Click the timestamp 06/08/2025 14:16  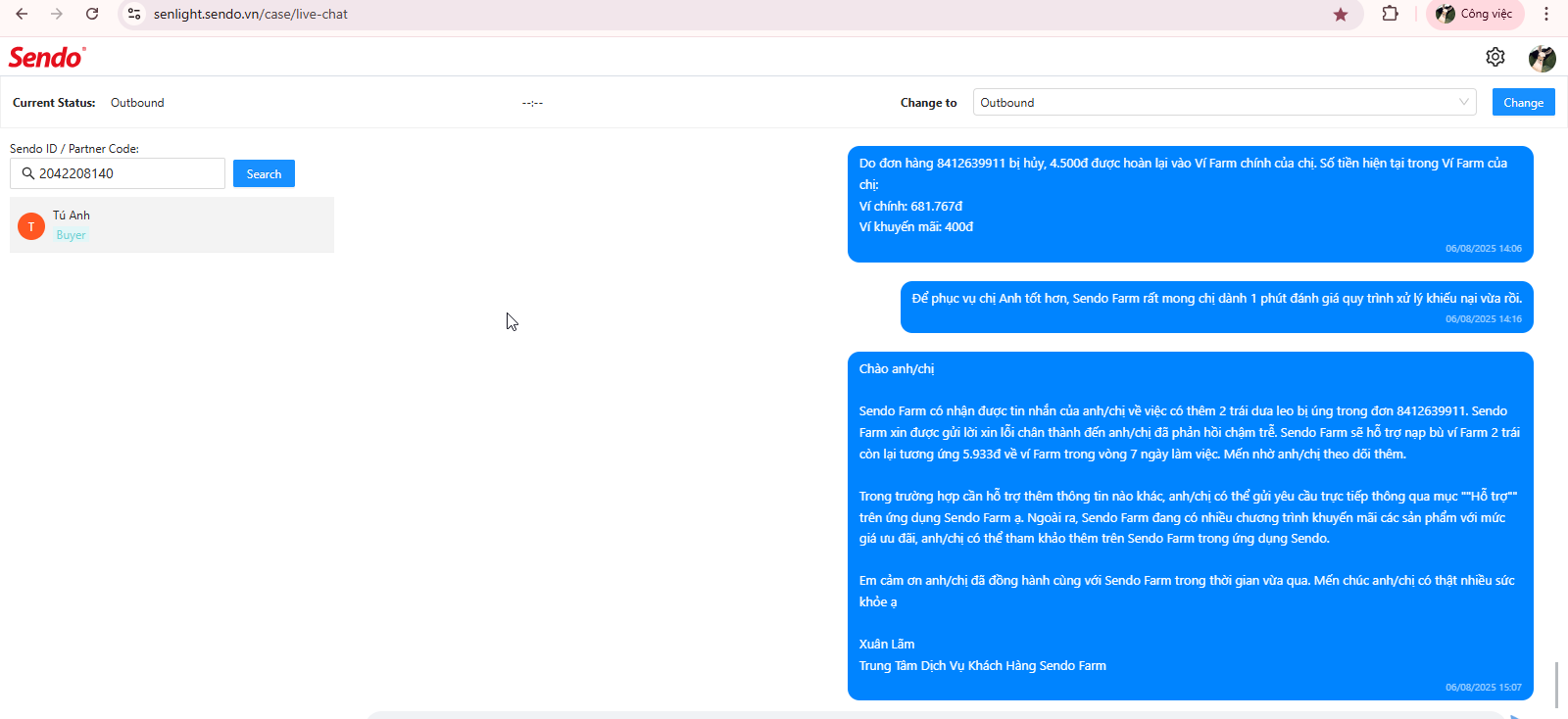click(1483, 319)
